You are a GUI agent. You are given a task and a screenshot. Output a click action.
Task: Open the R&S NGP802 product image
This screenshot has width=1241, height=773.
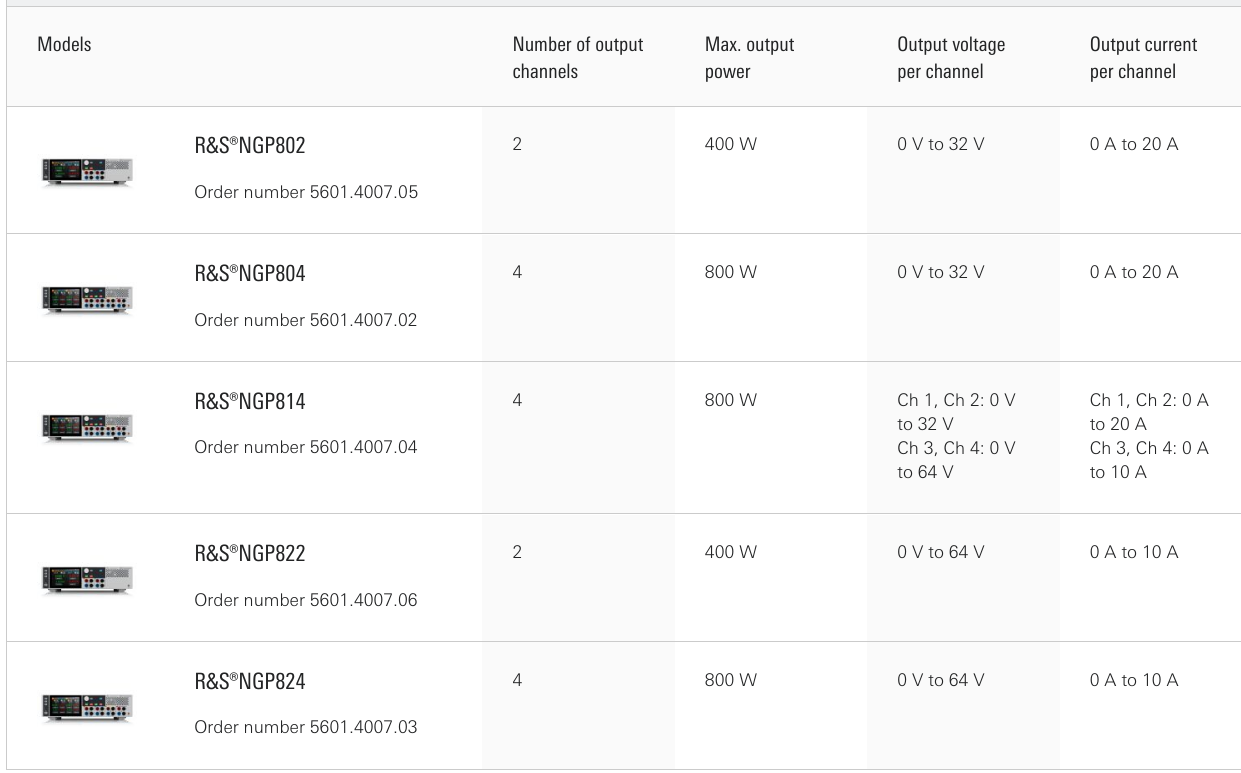(87, 171)
